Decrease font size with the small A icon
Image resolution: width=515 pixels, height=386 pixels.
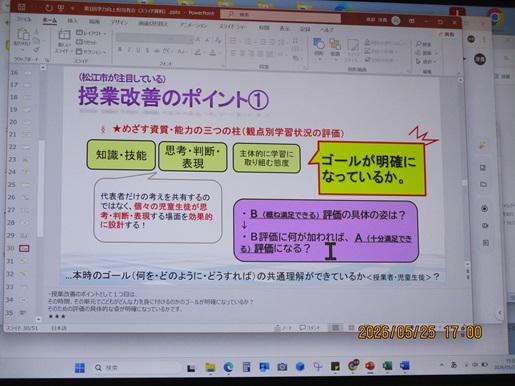pyautogui.click(x=207, y=40)
